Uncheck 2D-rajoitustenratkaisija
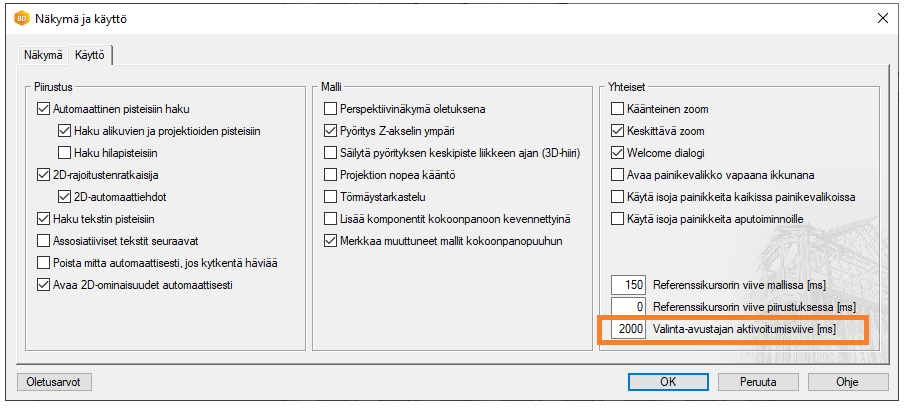905x410 pixels. (43, 174)
